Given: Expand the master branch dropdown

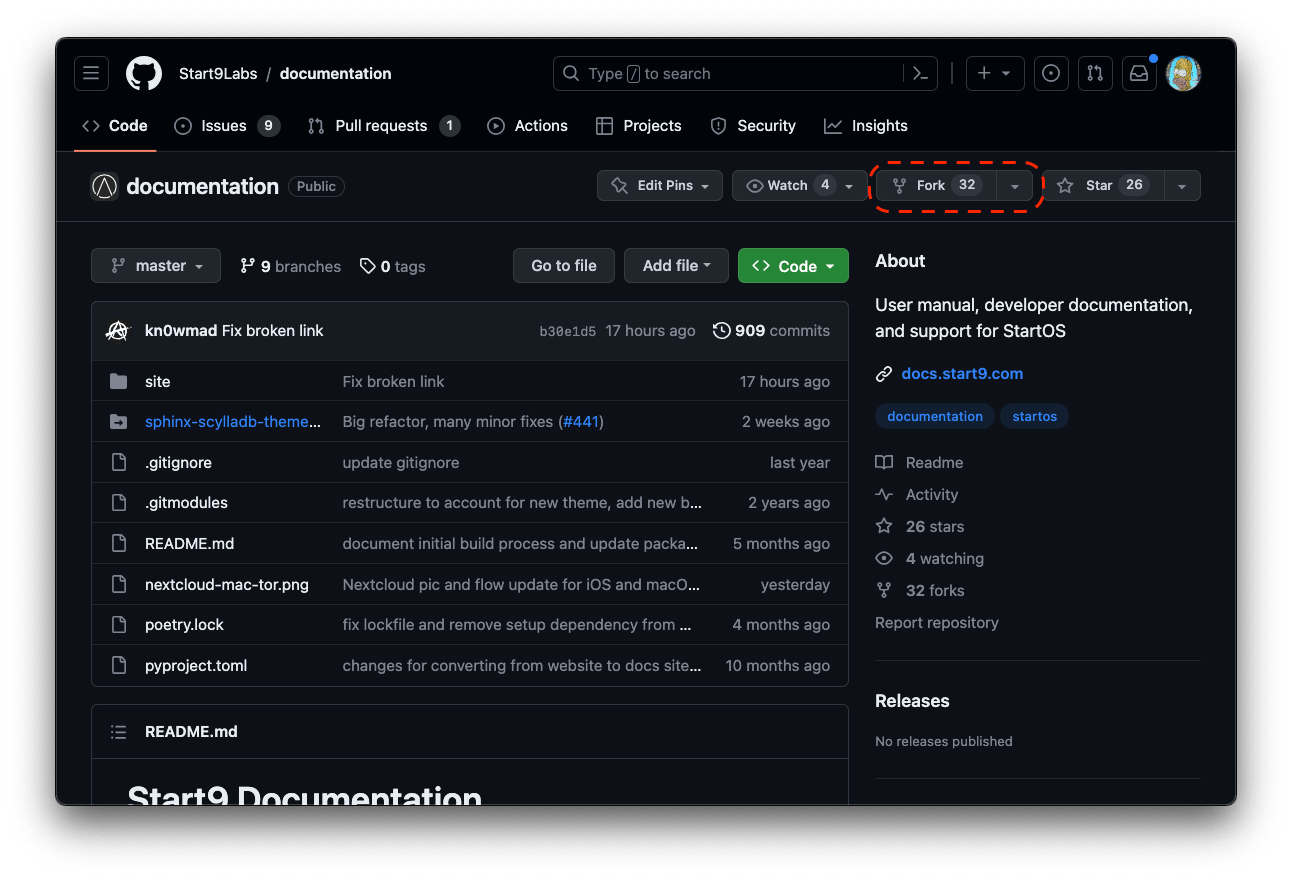Looking at the screenshot, I should click(x=156, y=266).
